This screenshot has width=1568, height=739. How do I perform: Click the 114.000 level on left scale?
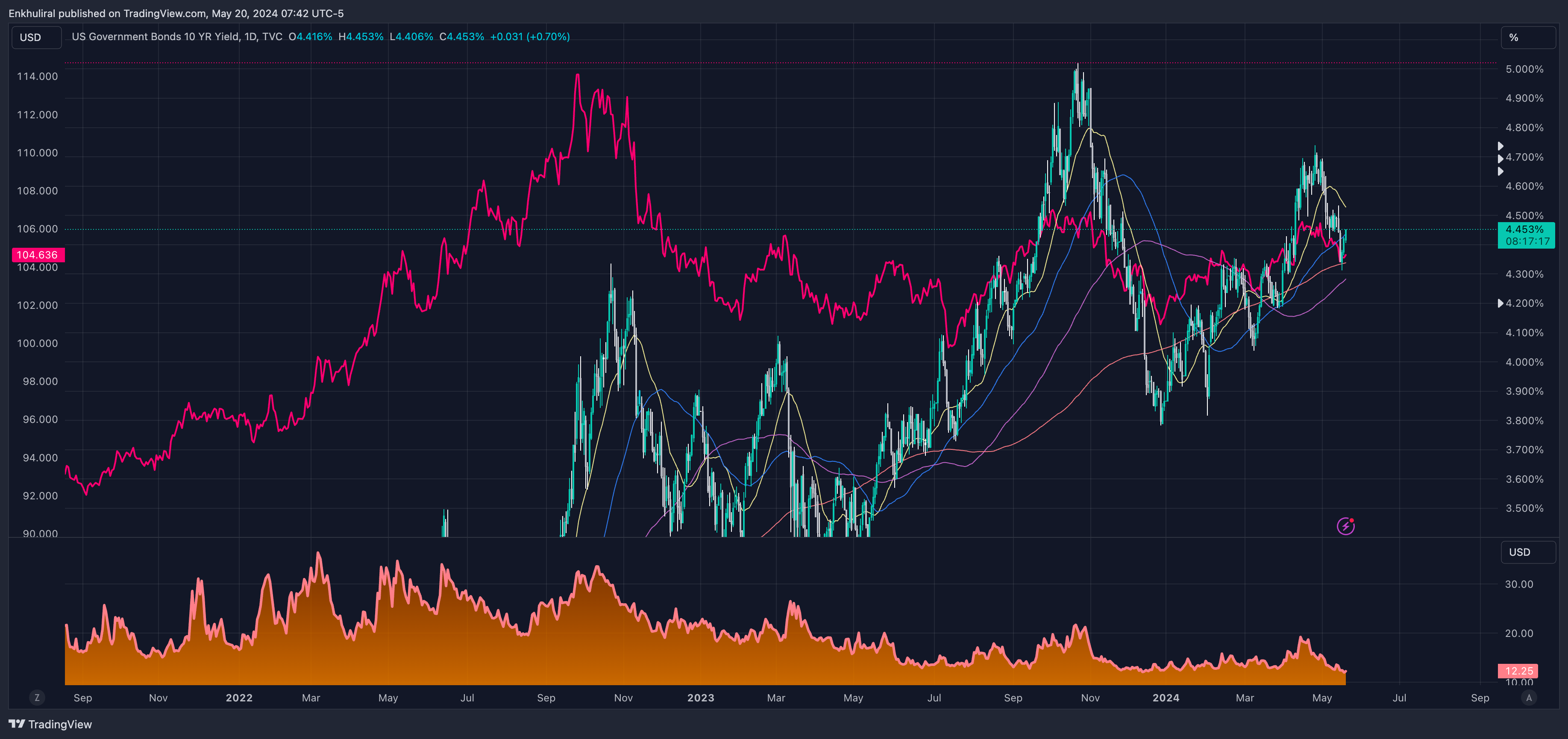(x=37, y=77)
